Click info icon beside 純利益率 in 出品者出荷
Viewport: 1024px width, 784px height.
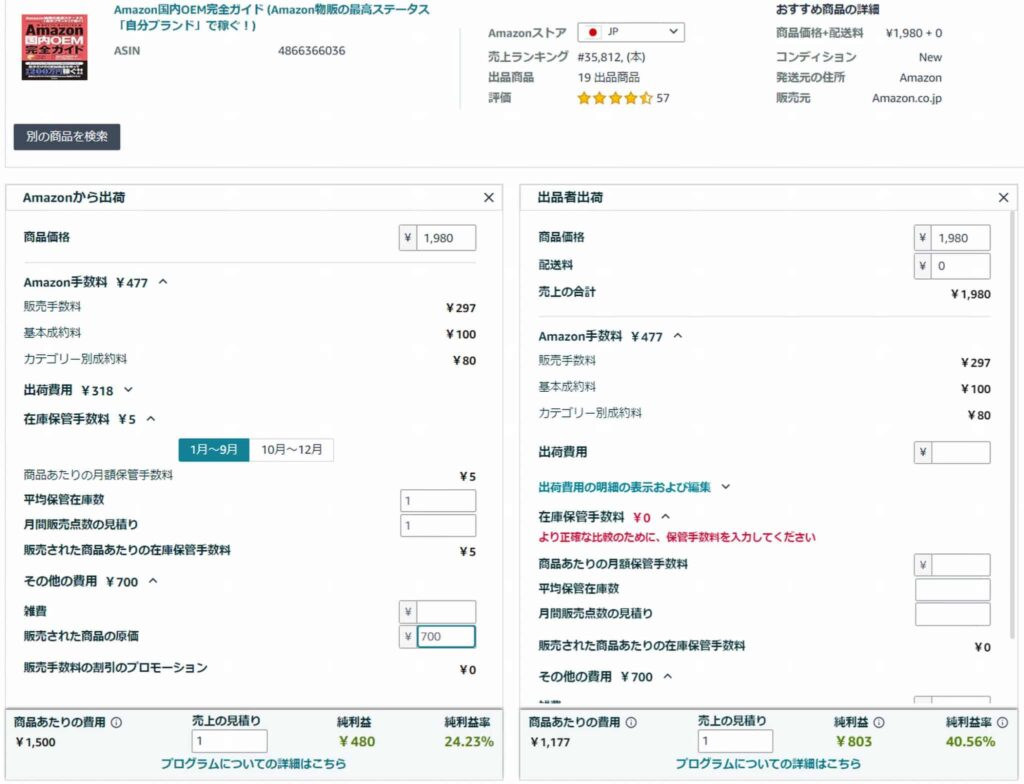[x=1002, y=723]
